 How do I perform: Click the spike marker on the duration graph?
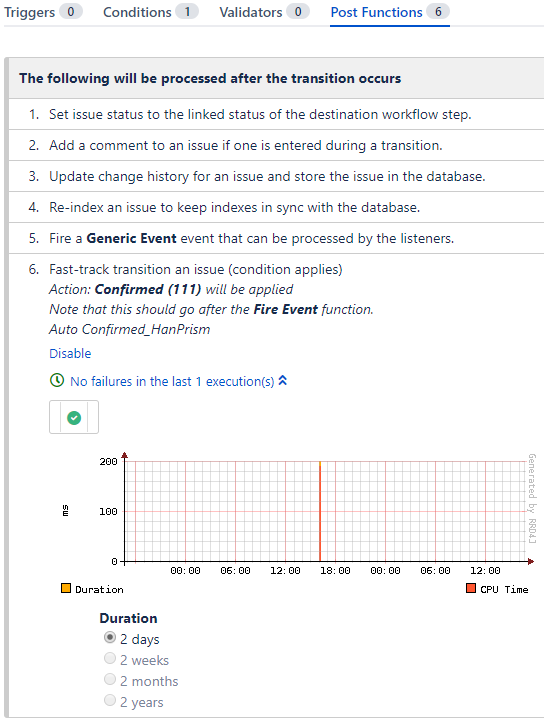click(320, 511)
